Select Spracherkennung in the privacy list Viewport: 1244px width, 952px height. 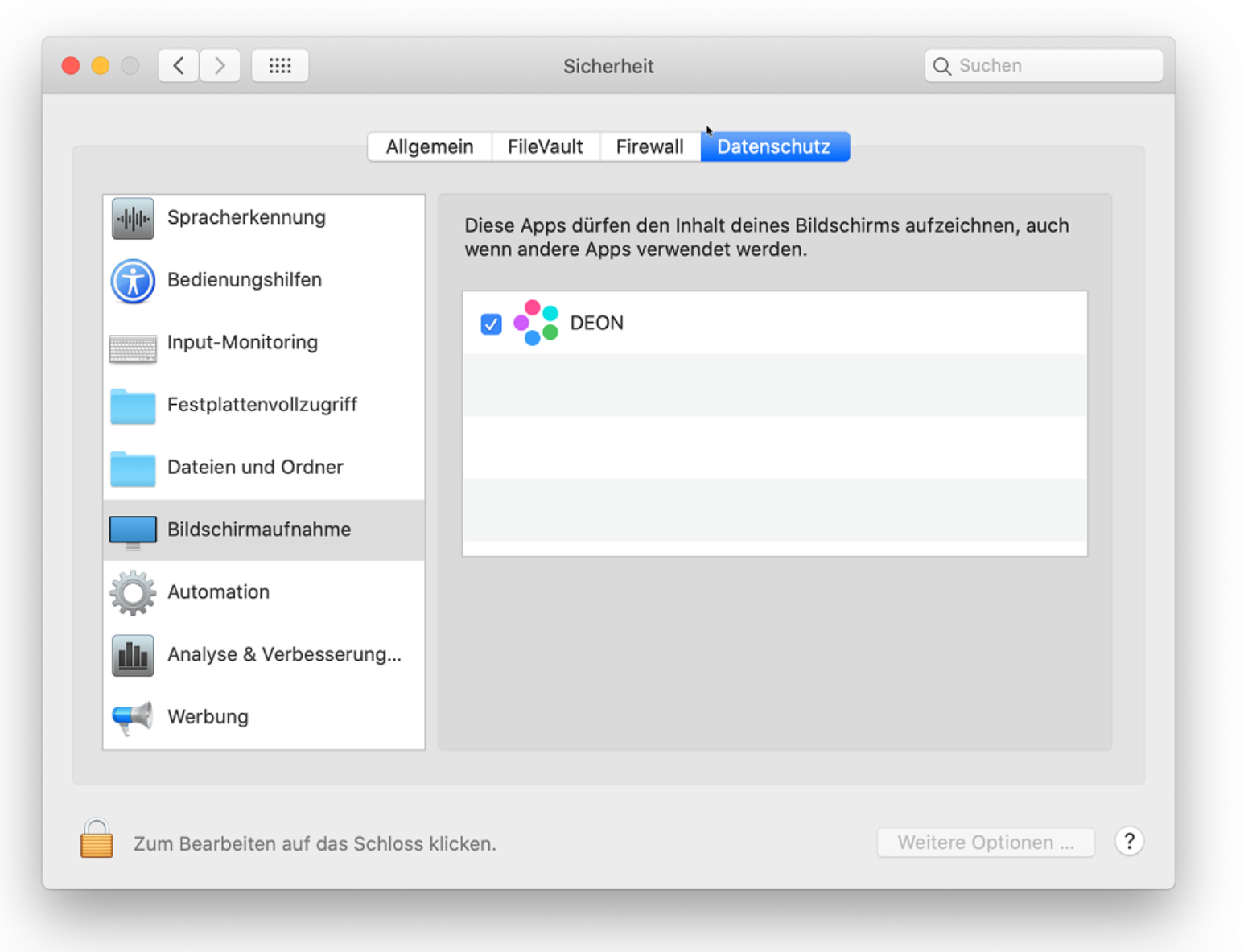pyautogui.click(x=264, y=218)
